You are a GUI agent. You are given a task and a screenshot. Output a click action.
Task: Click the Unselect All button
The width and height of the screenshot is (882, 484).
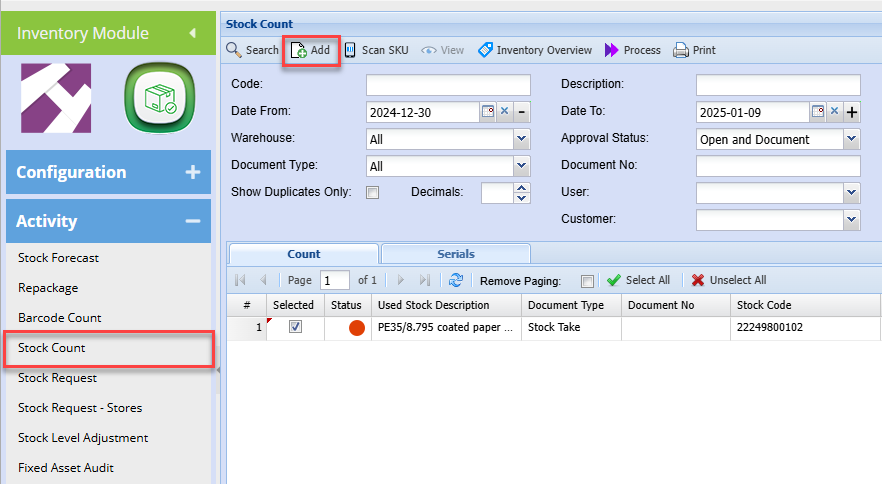pos(729,281)
